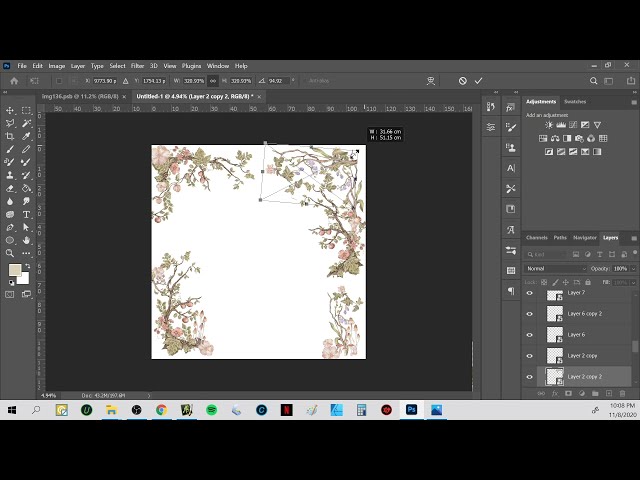Toggle visibility of Layer 2 copy
This screenshot has height=480, width=640.
click(529, 356)
